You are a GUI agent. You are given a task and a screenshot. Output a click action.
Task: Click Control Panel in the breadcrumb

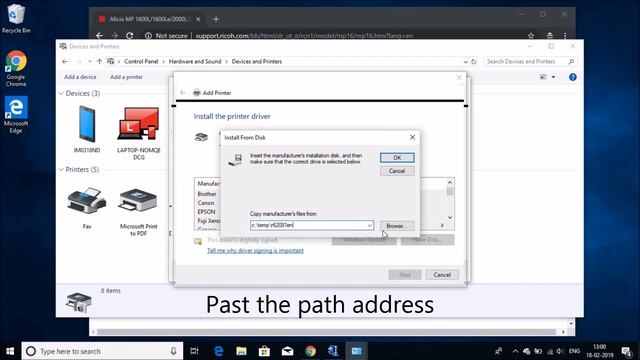click(141, 62)
